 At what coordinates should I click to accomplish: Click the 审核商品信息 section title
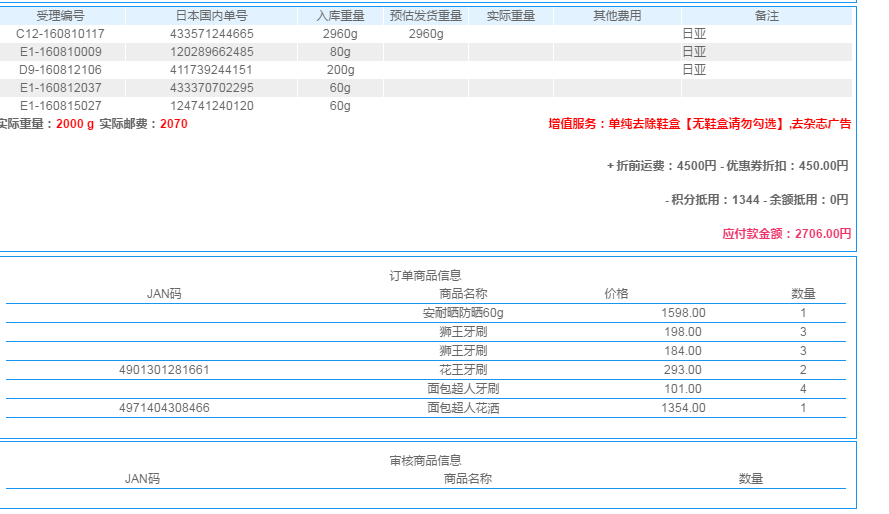[x=425, y=460]
